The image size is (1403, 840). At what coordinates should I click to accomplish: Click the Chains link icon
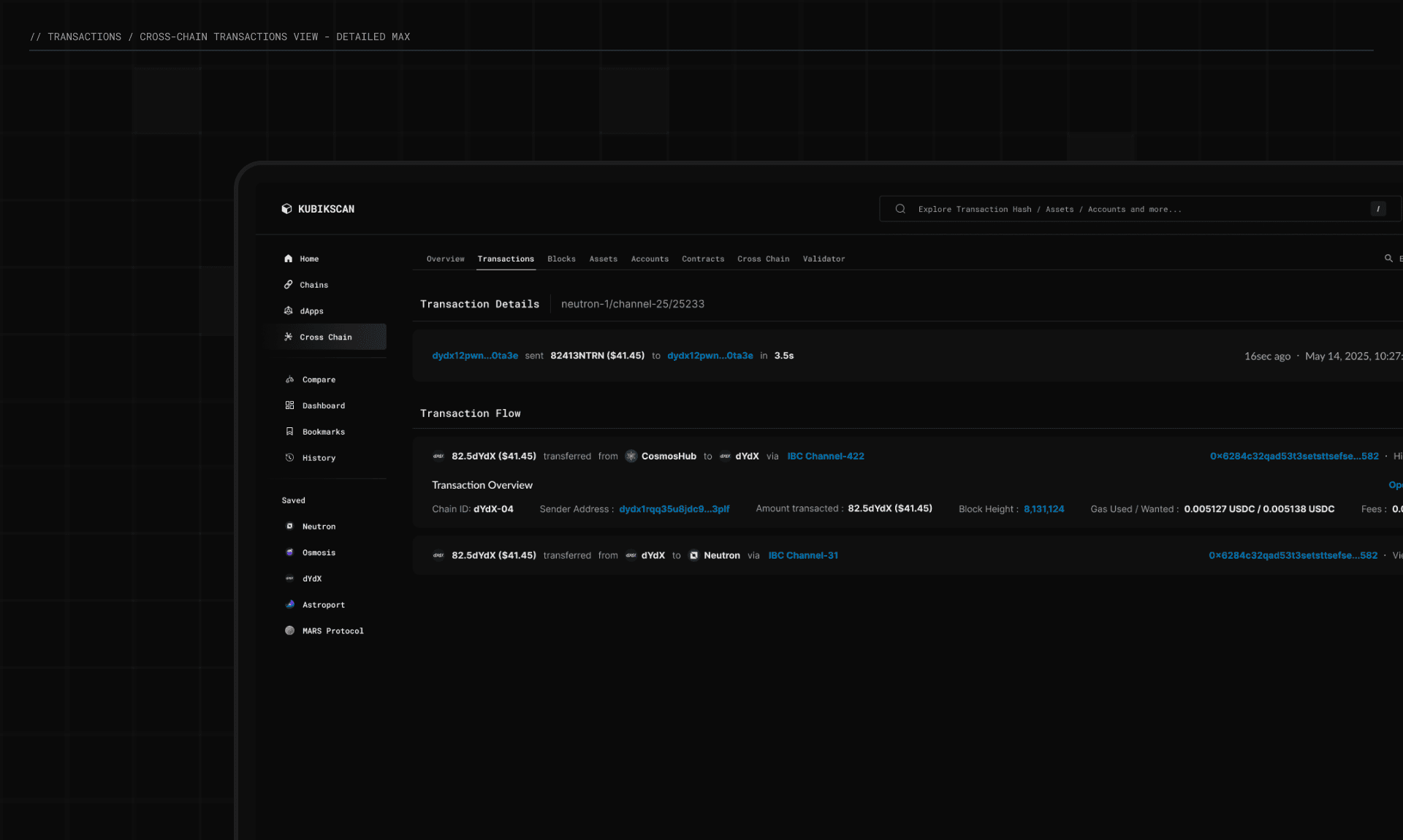point(289,285)
